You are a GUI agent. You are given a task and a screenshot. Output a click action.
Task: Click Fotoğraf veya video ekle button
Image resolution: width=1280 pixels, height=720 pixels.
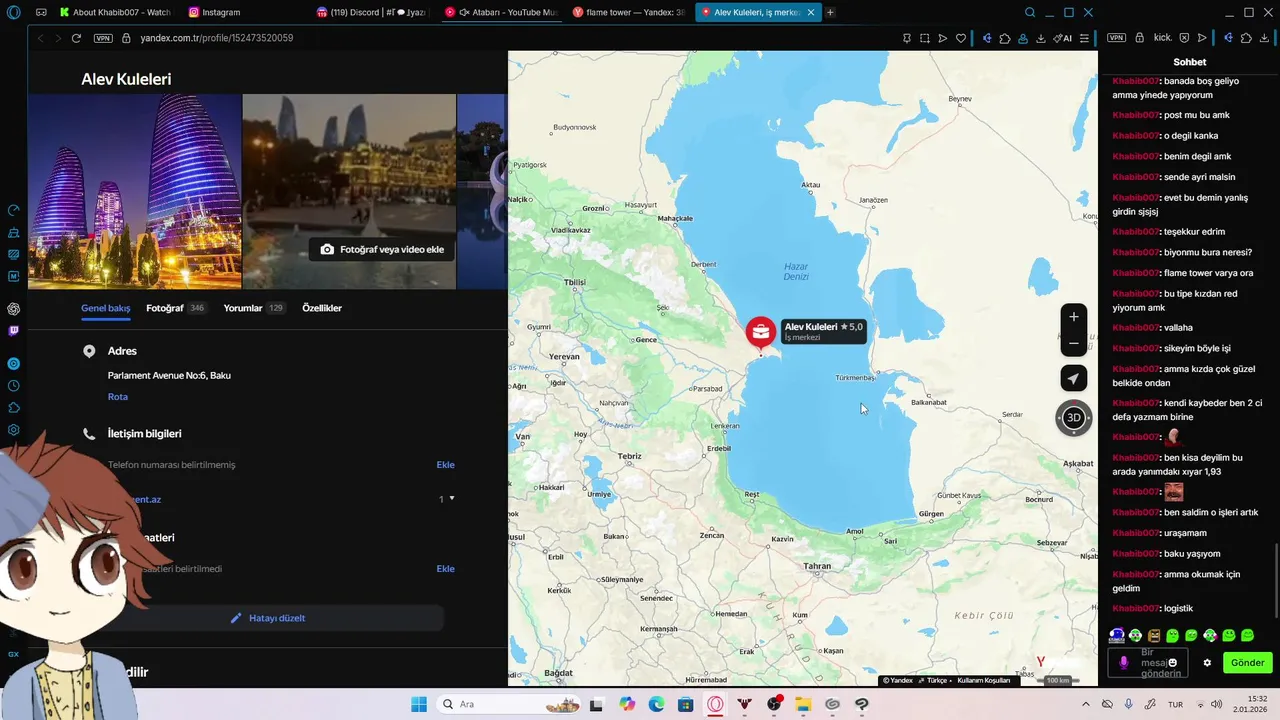pos(382,249)
